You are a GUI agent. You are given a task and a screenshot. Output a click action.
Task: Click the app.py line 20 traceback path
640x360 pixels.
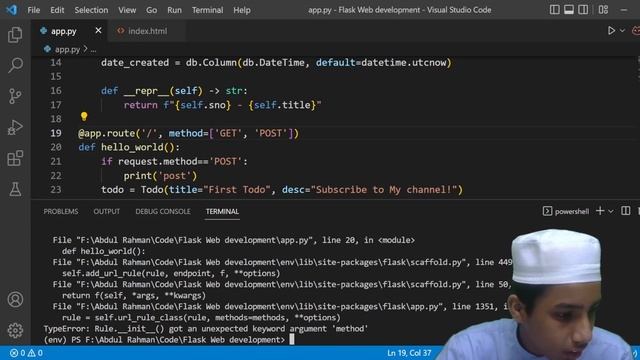[233, 240]
